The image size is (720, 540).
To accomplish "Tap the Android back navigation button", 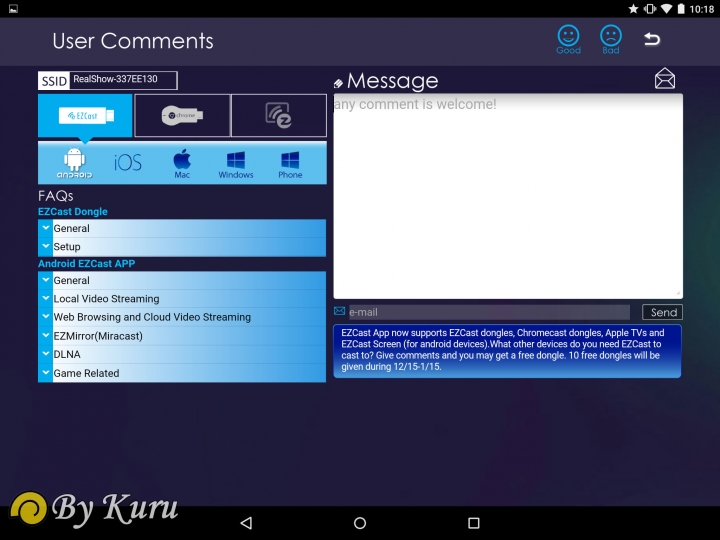I will (x=247, y=523).
